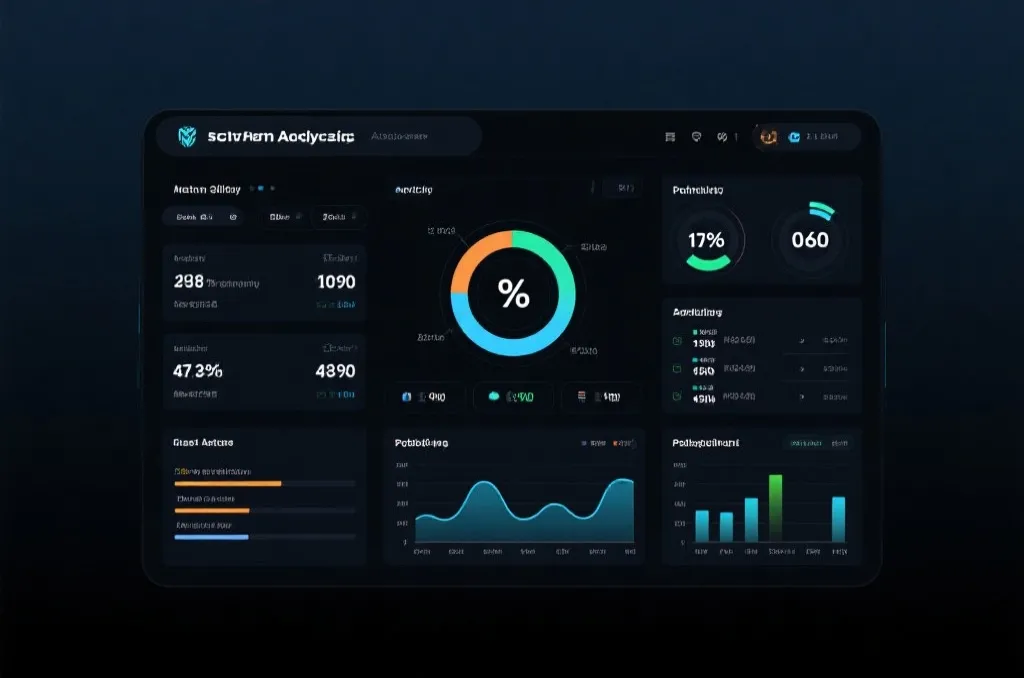Expand the third activity row chevron arrow
The image size is (1024, 678).
pos(802,396)
